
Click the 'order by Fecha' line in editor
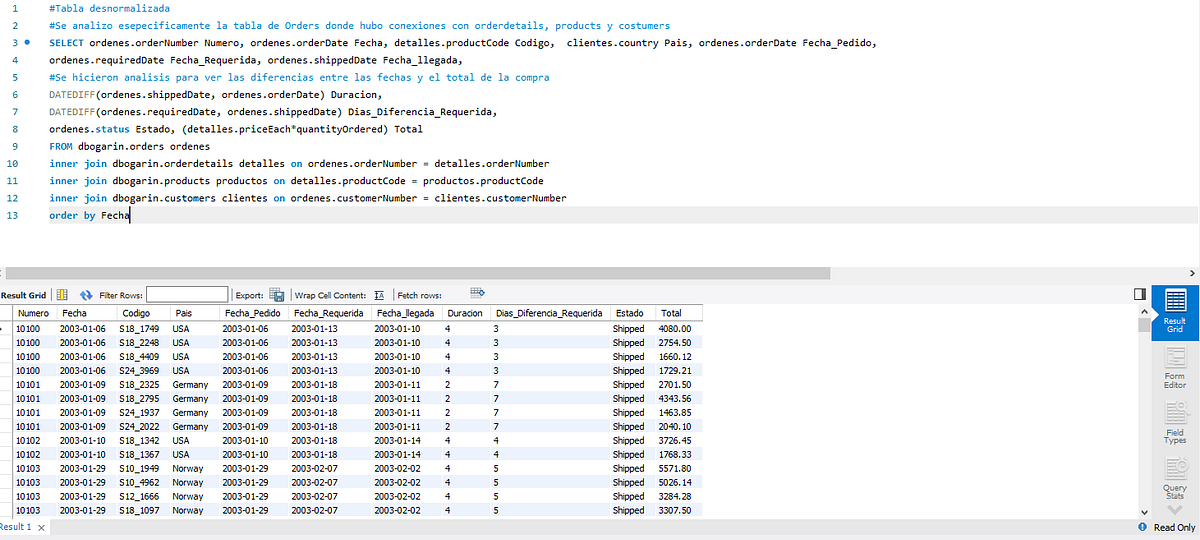pyautogui.click(x=89, y=215)
